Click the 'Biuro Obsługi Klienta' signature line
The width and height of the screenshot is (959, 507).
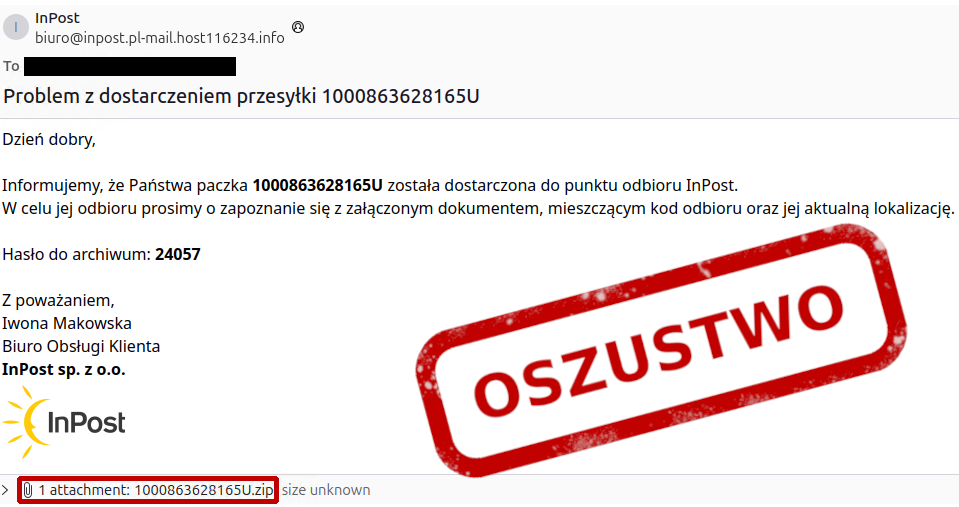pyautogui.click(x=81, y=346)
